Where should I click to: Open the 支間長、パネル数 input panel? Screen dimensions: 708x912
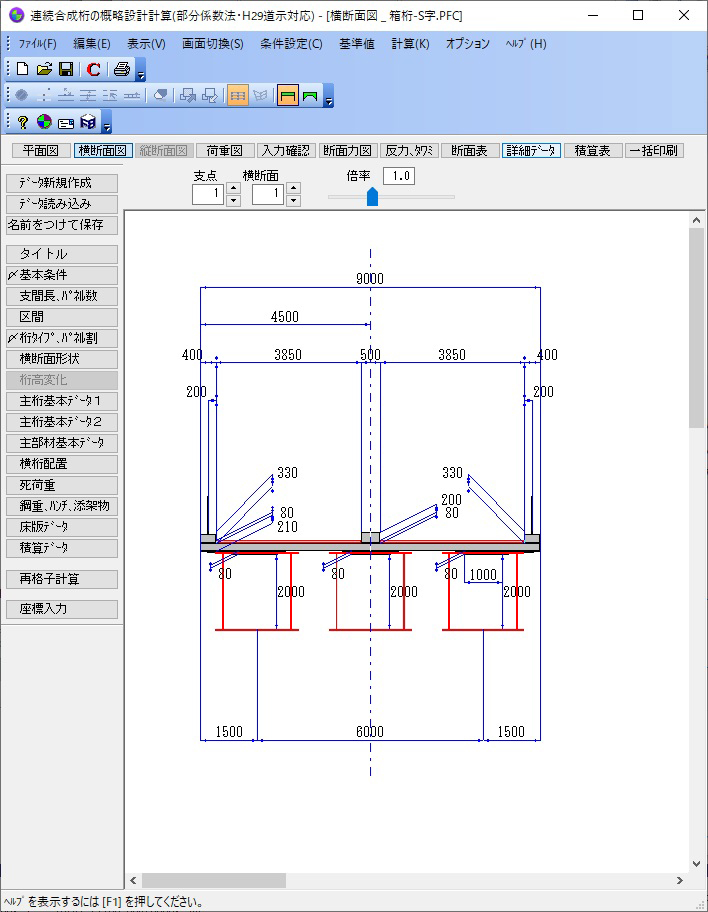[x=62, y=296]
